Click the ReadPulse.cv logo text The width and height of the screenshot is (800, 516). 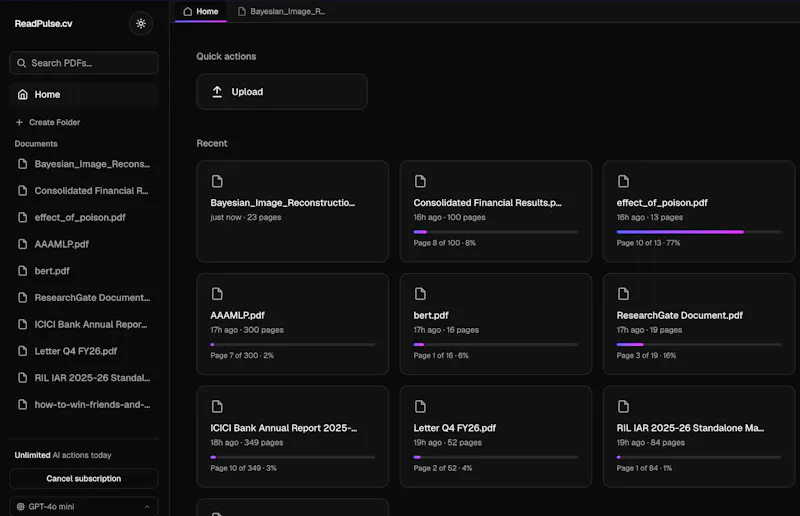point(43,23)
